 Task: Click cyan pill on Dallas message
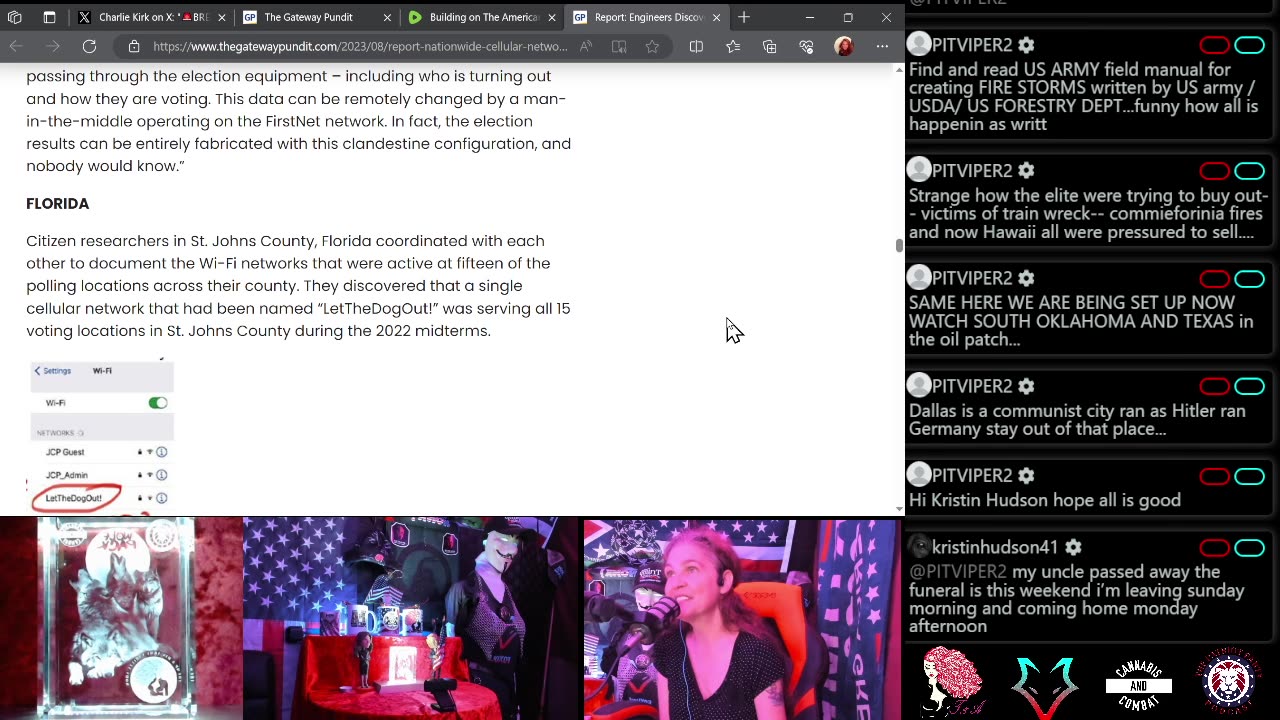1249,386
